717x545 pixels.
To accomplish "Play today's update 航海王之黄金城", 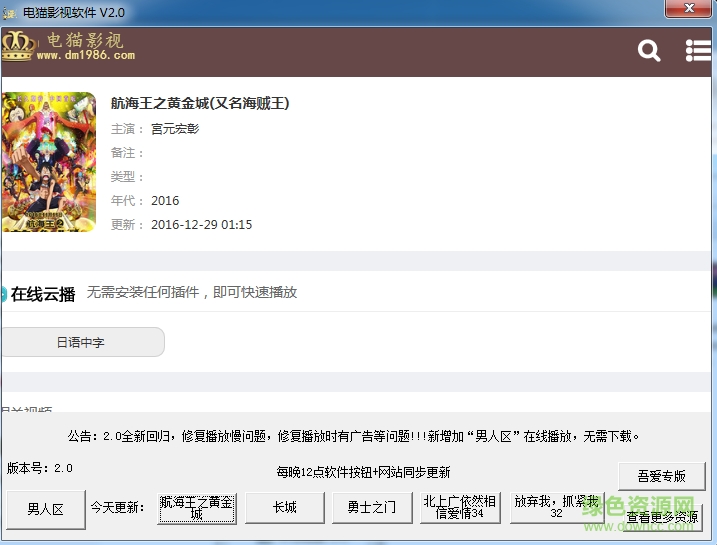I will coord(196,507).
